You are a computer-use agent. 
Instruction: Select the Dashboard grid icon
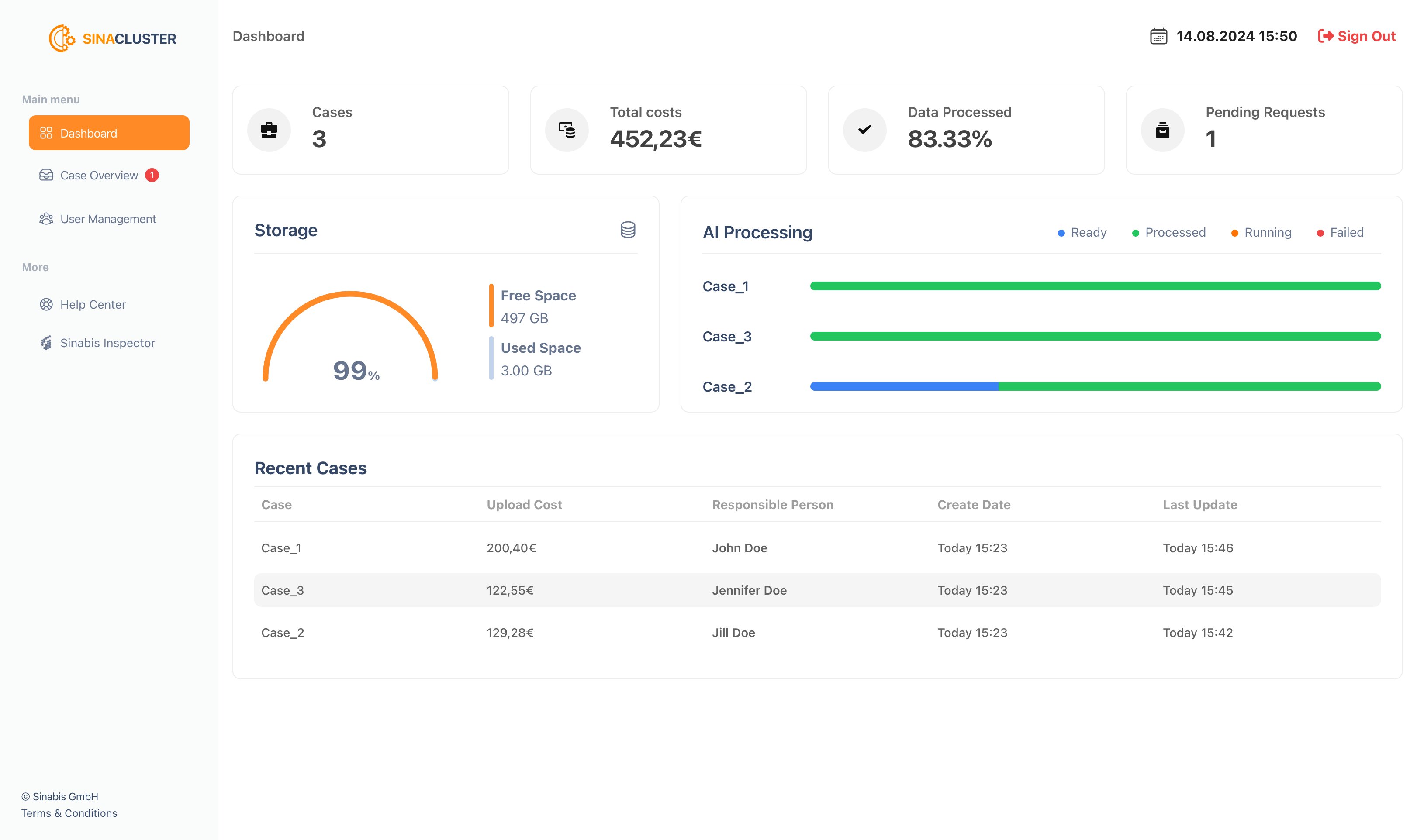click(x=46, y=132)
